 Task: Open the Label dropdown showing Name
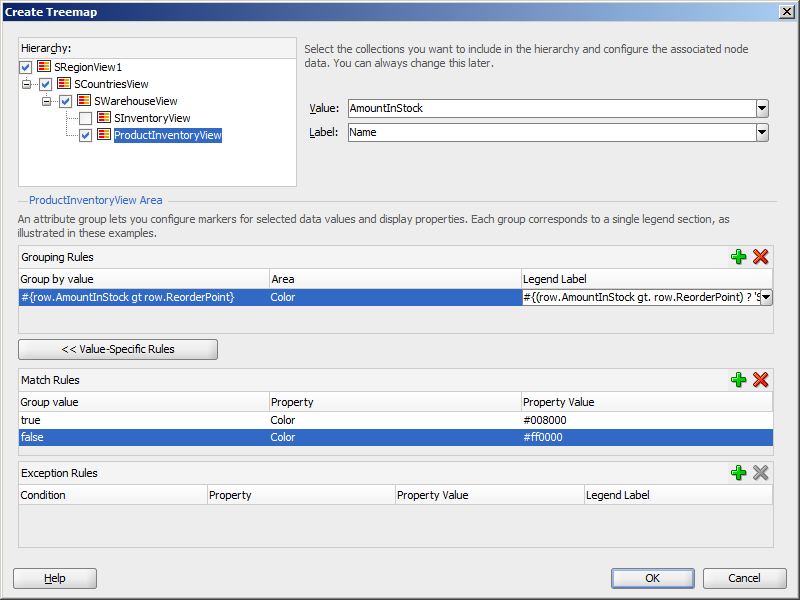coord(762,133)
